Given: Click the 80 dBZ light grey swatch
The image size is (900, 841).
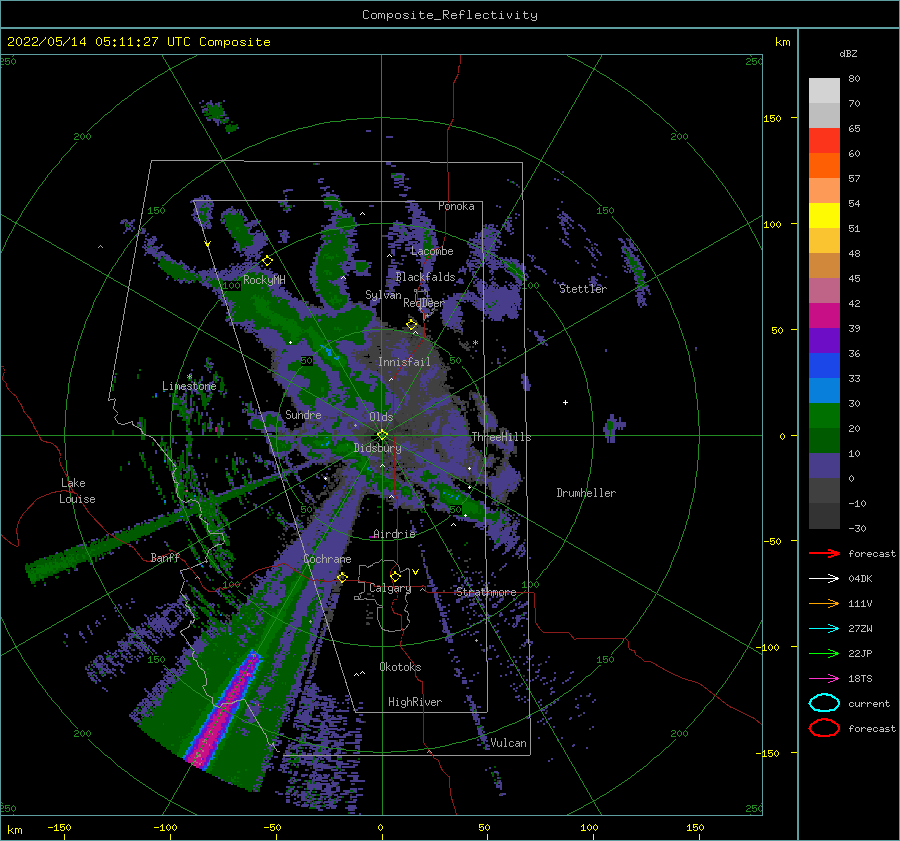Looking at the screenshot, I should tap(824, 90).
